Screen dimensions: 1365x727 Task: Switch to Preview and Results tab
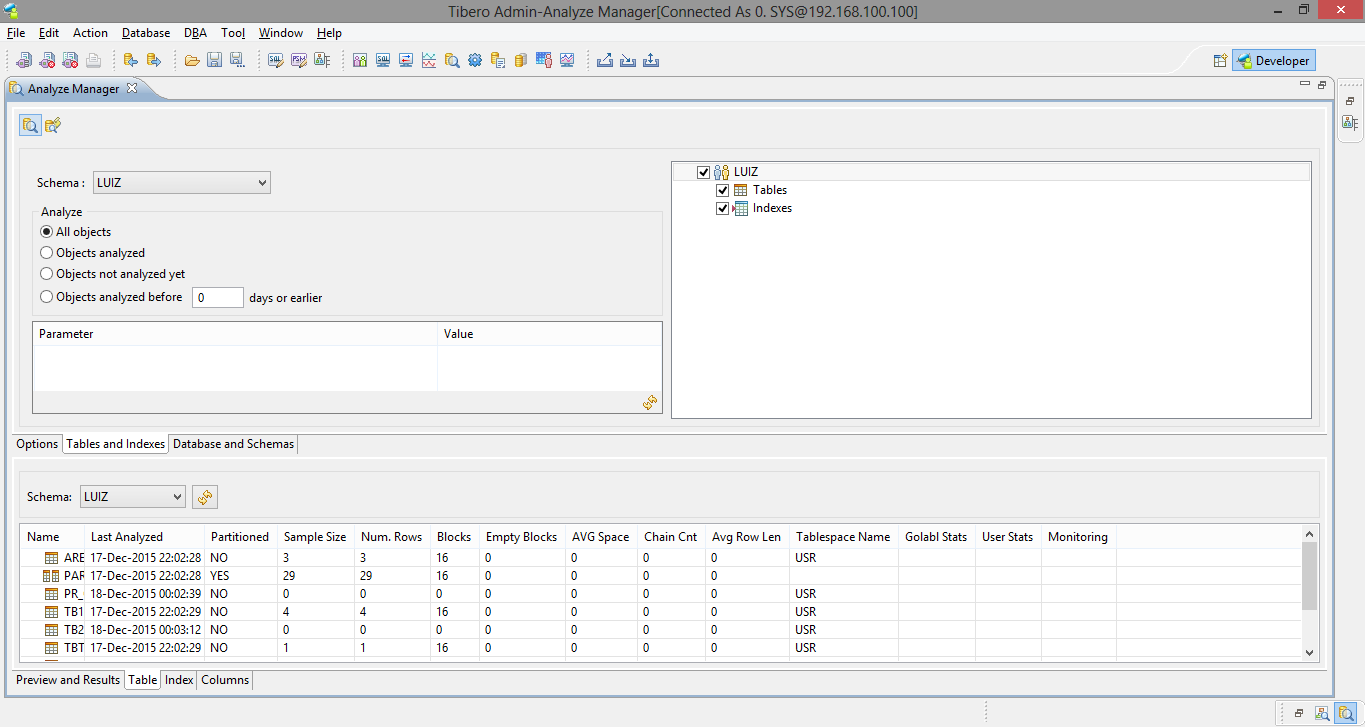tap(68, 680)
